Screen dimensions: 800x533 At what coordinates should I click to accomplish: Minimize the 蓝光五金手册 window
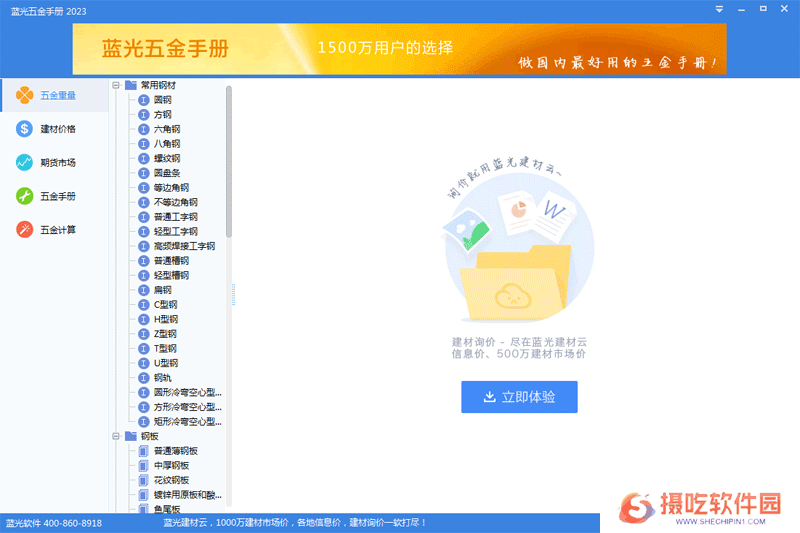click(741, 9)
